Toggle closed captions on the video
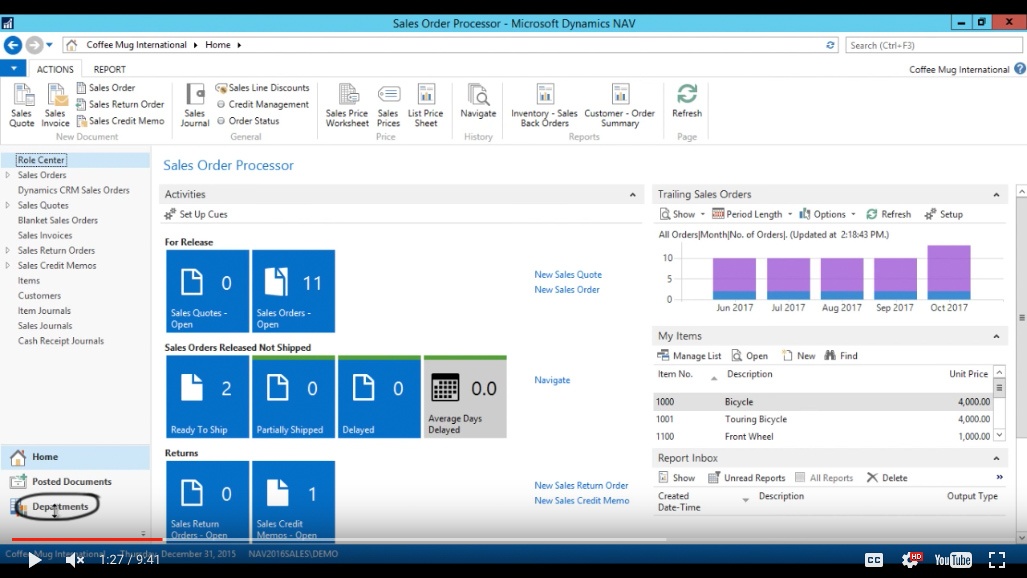Viewport: 1027px width, 578px height. pos(873,560)
